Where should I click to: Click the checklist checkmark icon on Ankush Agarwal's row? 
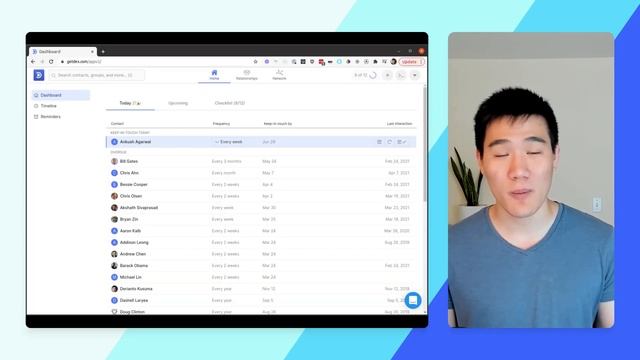[x=402, y=142]
